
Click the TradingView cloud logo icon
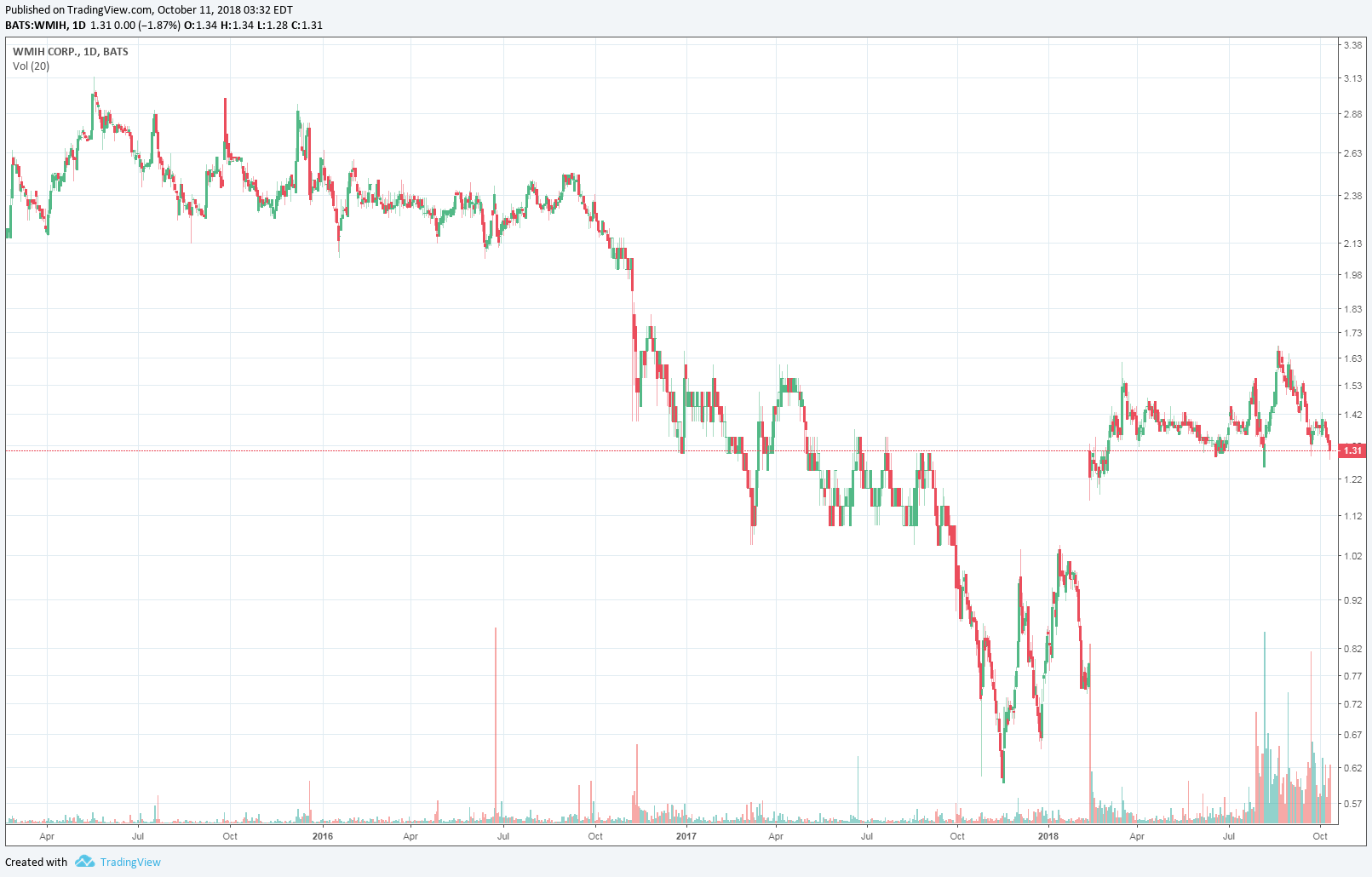click(84, 862)
